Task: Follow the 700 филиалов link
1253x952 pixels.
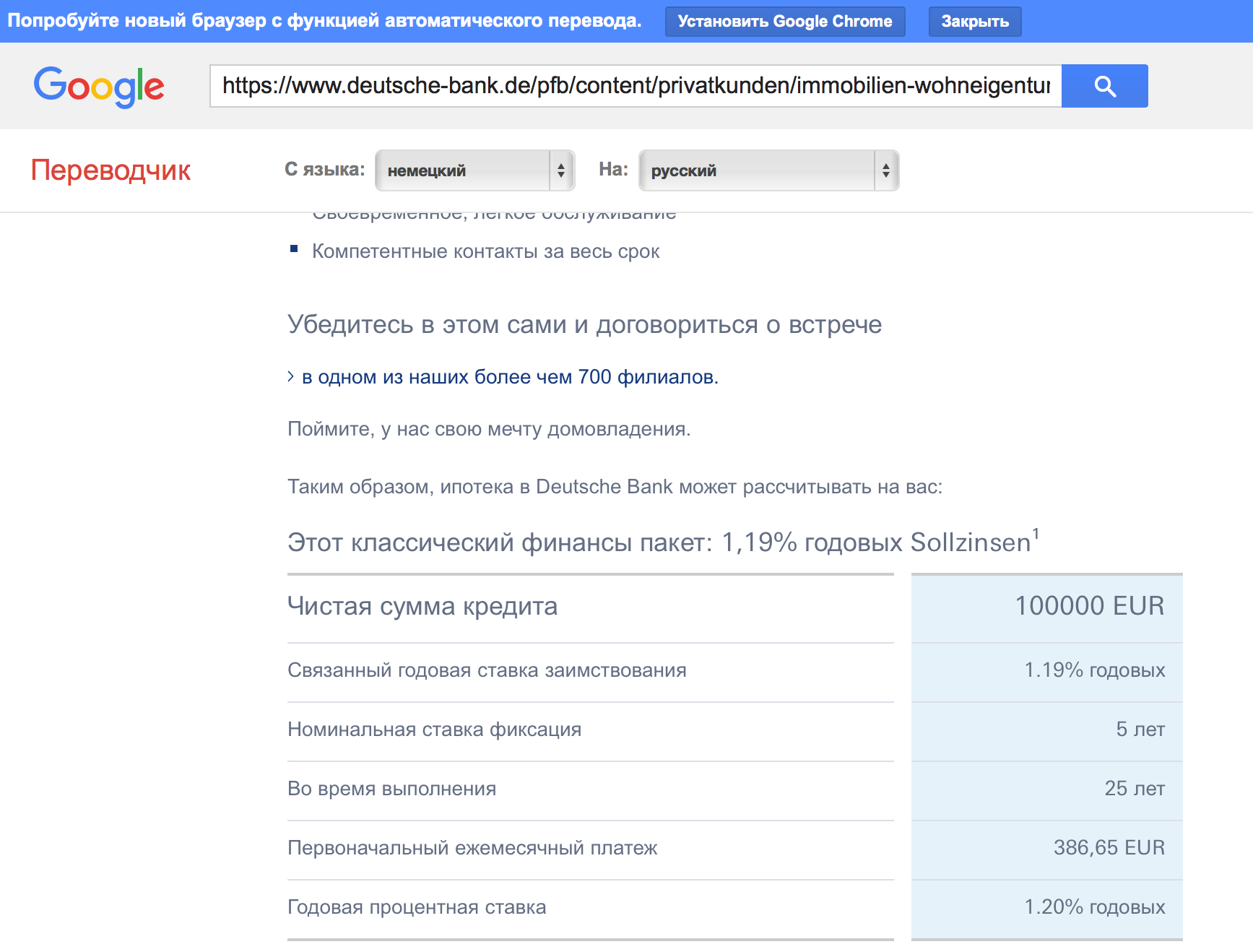Action: click(510, 377)
